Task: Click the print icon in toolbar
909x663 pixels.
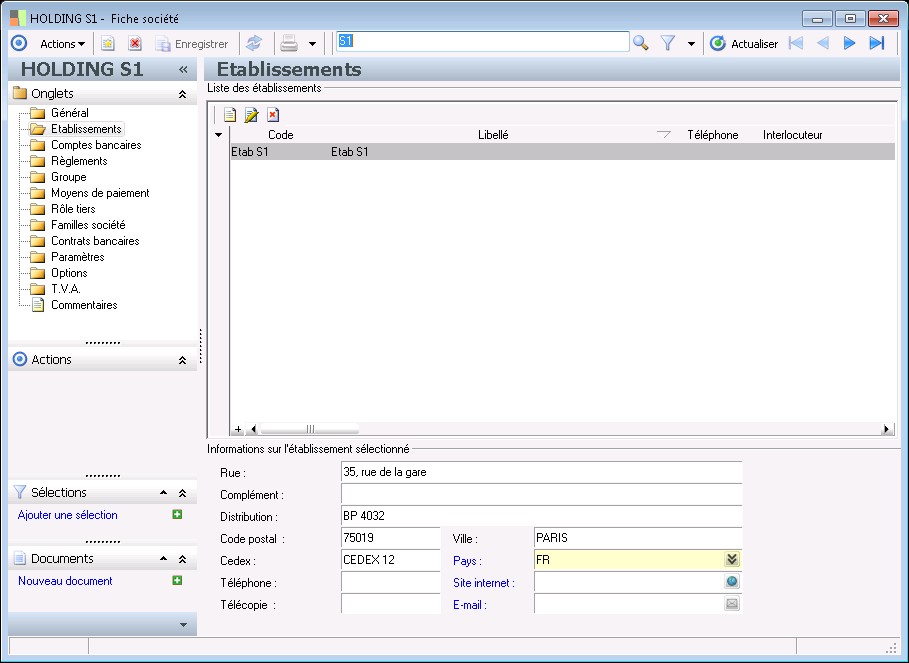Action: 289,43
